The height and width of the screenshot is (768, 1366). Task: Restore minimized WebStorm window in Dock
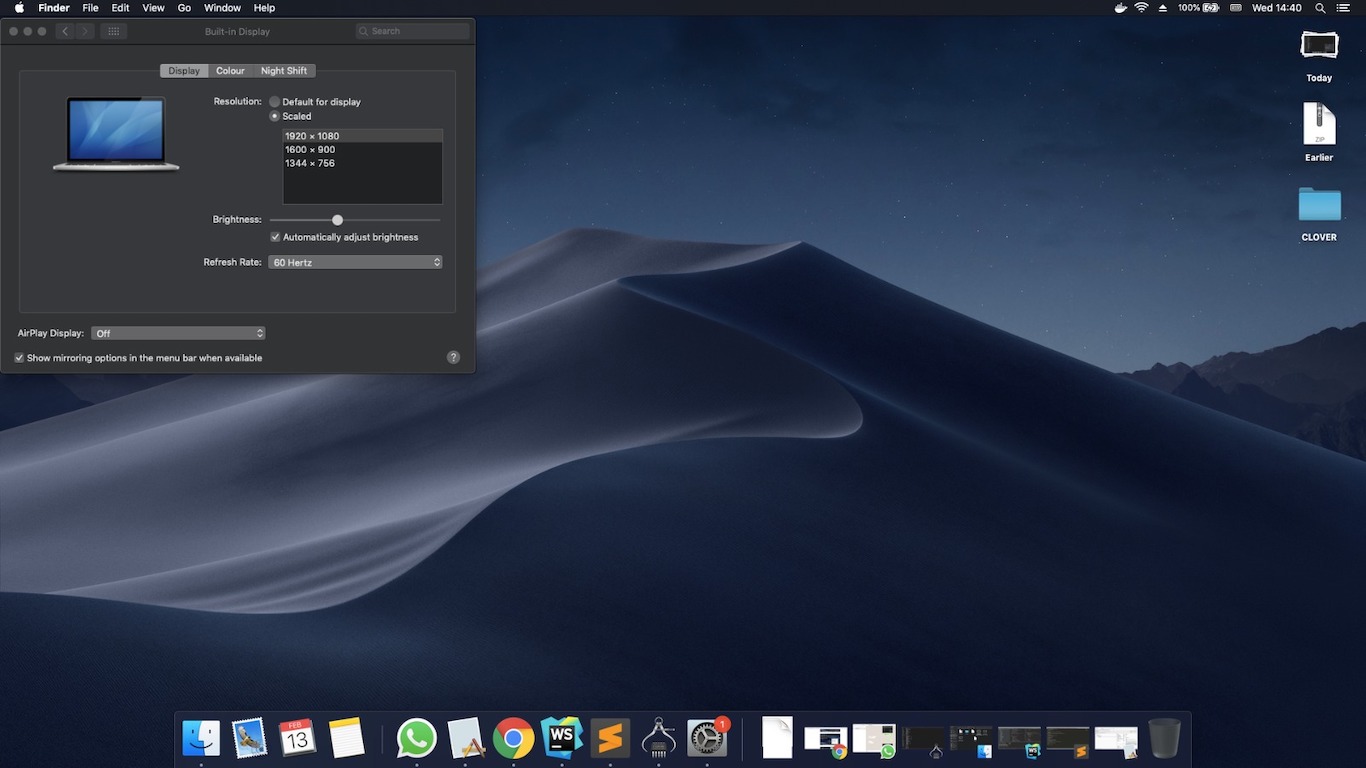(x=1019, y=741)
